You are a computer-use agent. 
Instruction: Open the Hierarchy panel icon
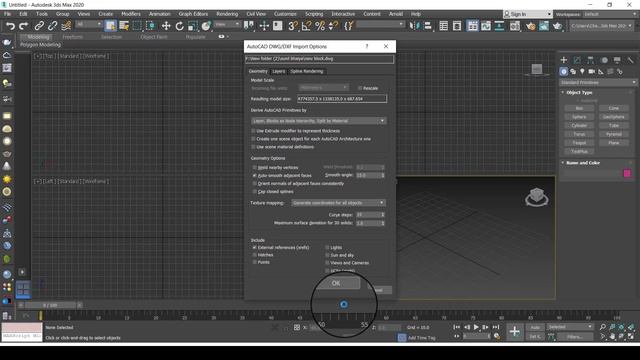tap(591, 60)
